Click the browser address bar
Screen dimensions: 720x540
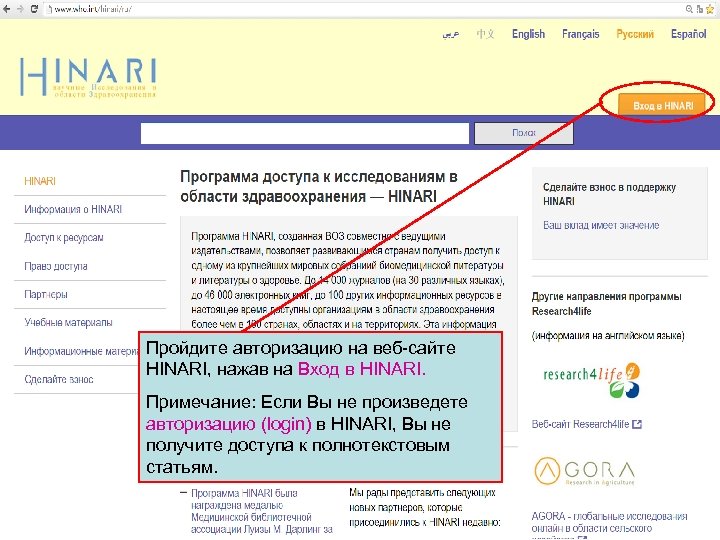click(x=363, y=9)
